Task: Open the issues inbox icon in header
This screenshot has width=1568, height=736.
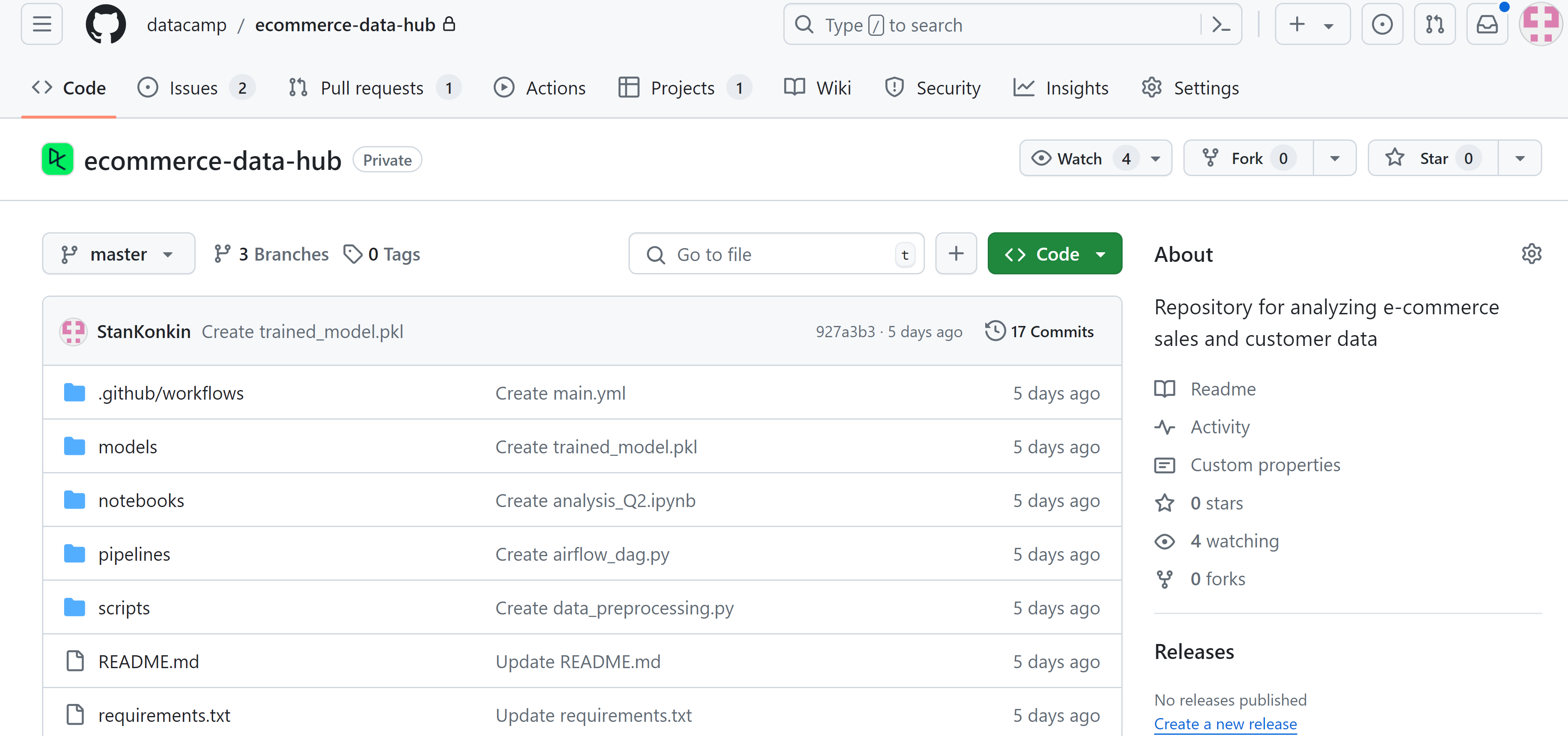Action: (x=1382, y=24)
